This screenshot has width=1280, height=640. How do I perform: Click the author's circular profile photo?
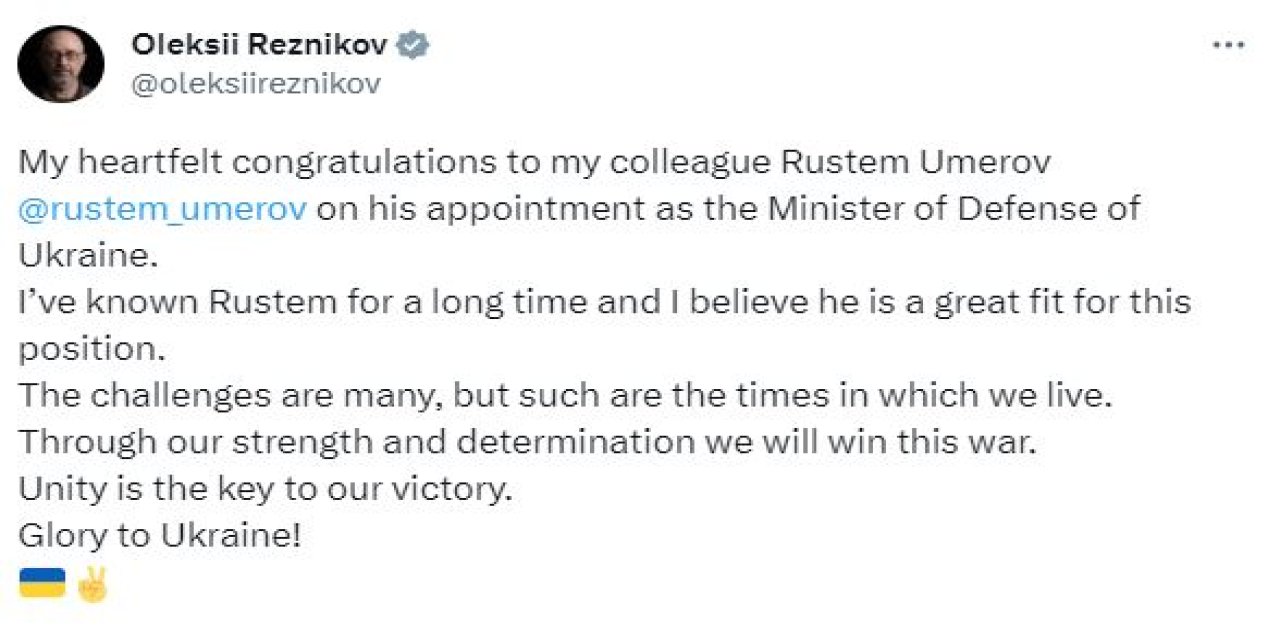click(60, 60)
